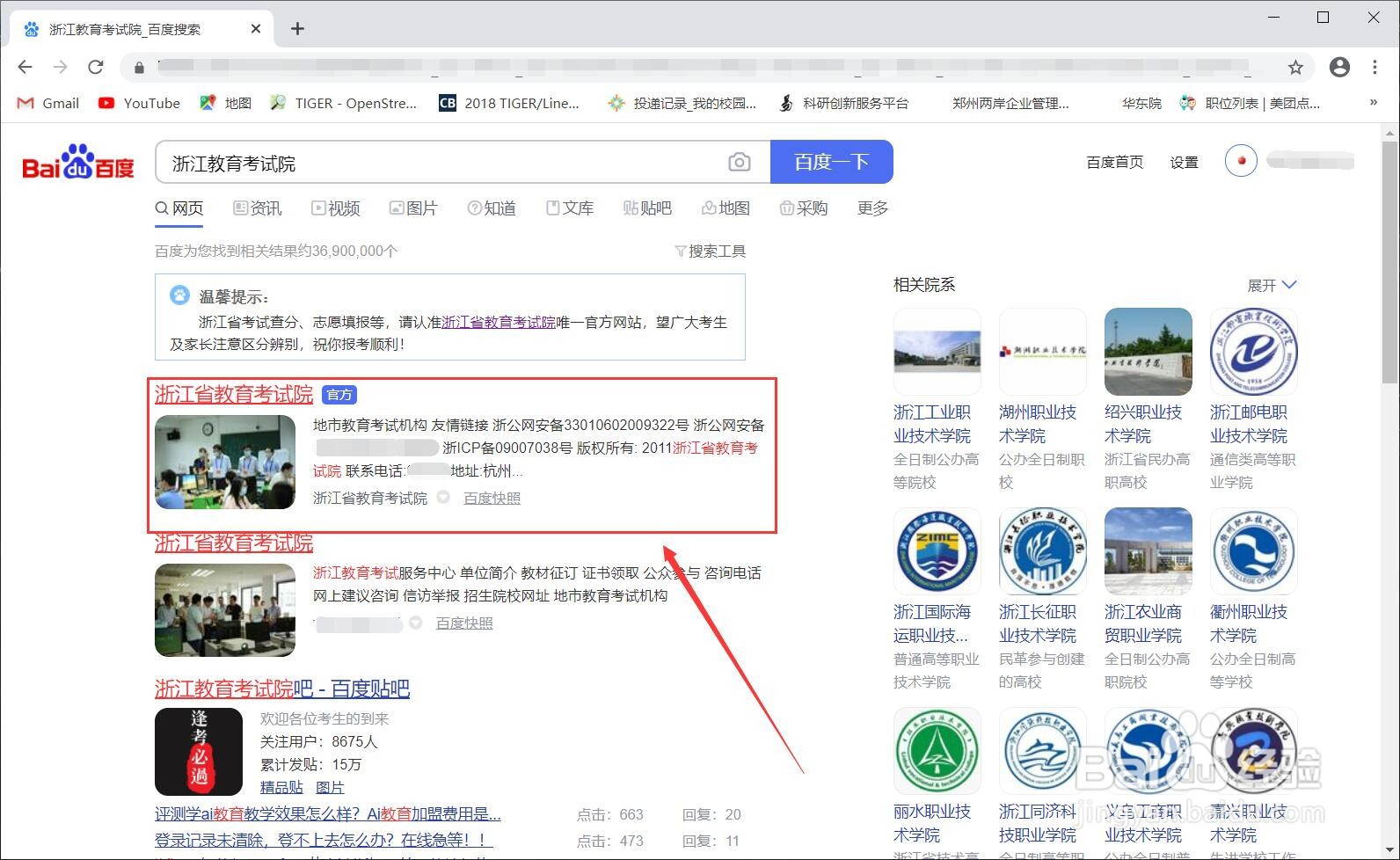Show more bookmarks chevron

[1374, 102]
